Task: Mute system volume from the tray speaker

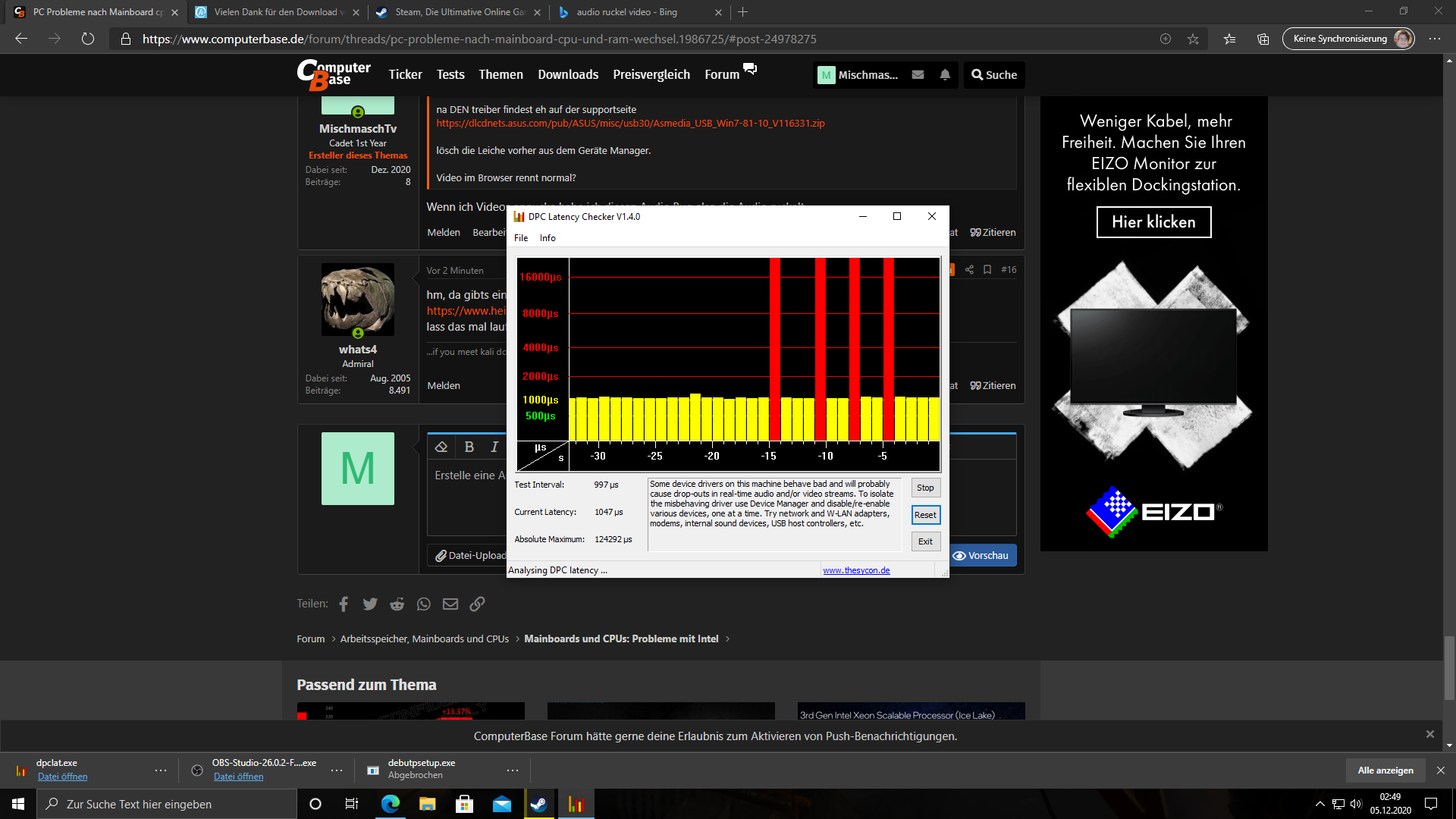Action: coord(1357,803)
